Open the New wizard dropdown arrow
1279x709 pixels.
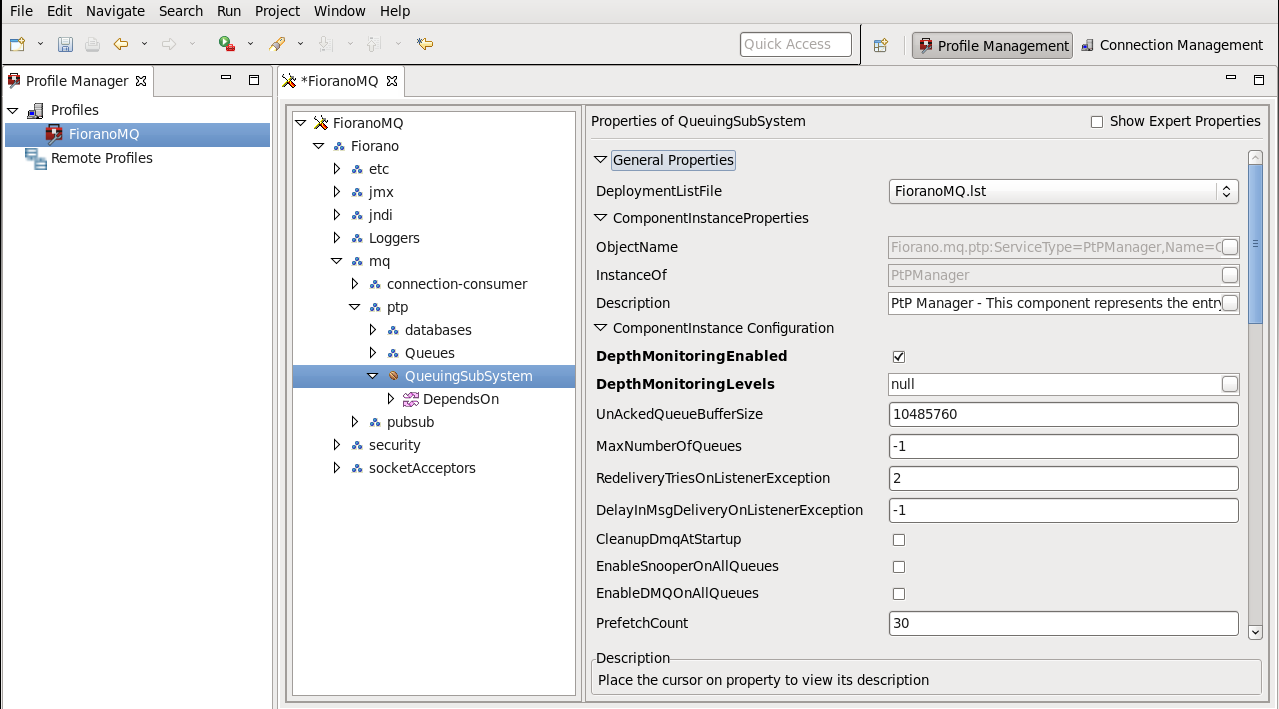40,44
